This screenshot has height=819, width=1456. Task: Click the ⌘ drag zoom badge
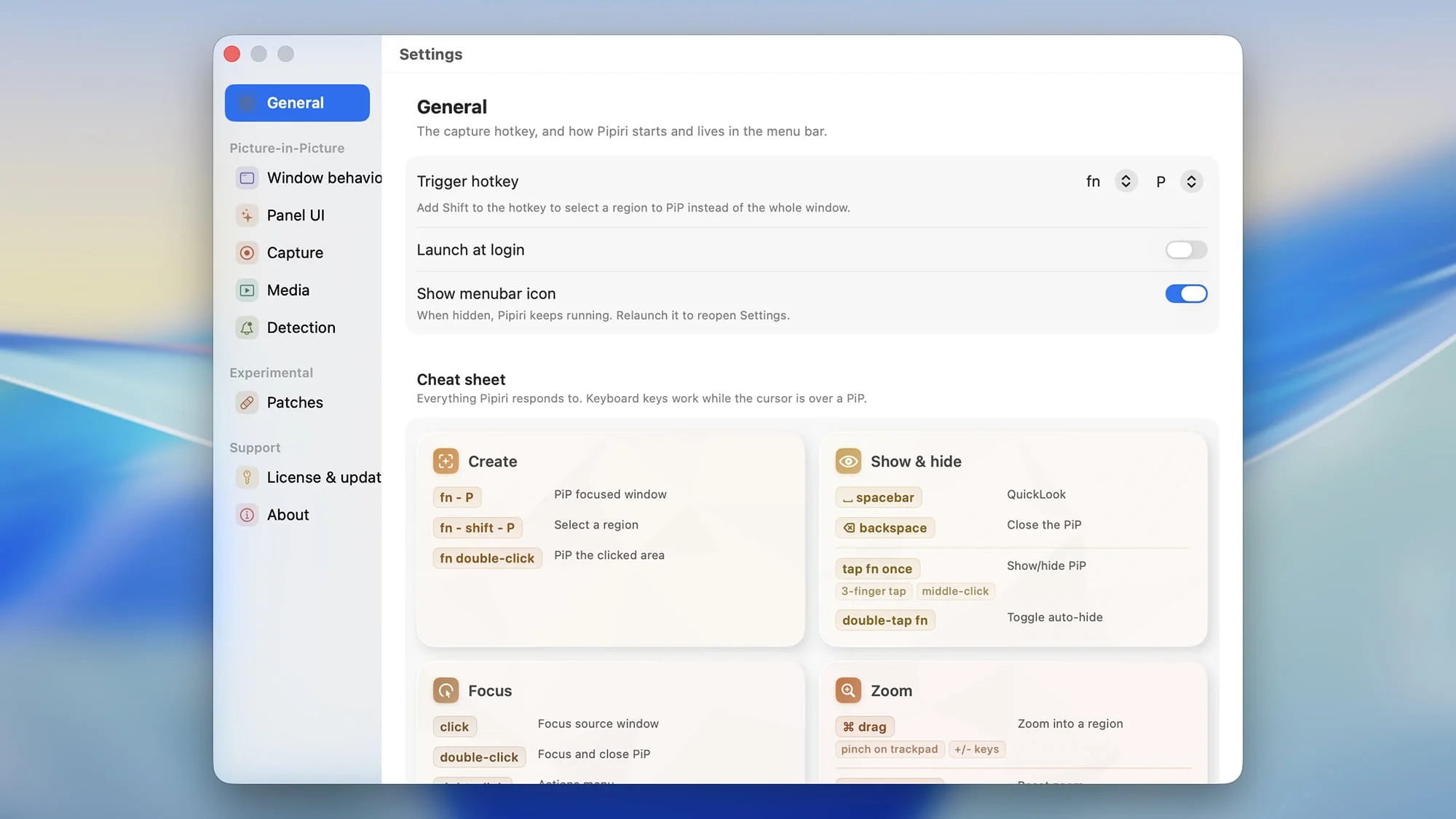865,727
